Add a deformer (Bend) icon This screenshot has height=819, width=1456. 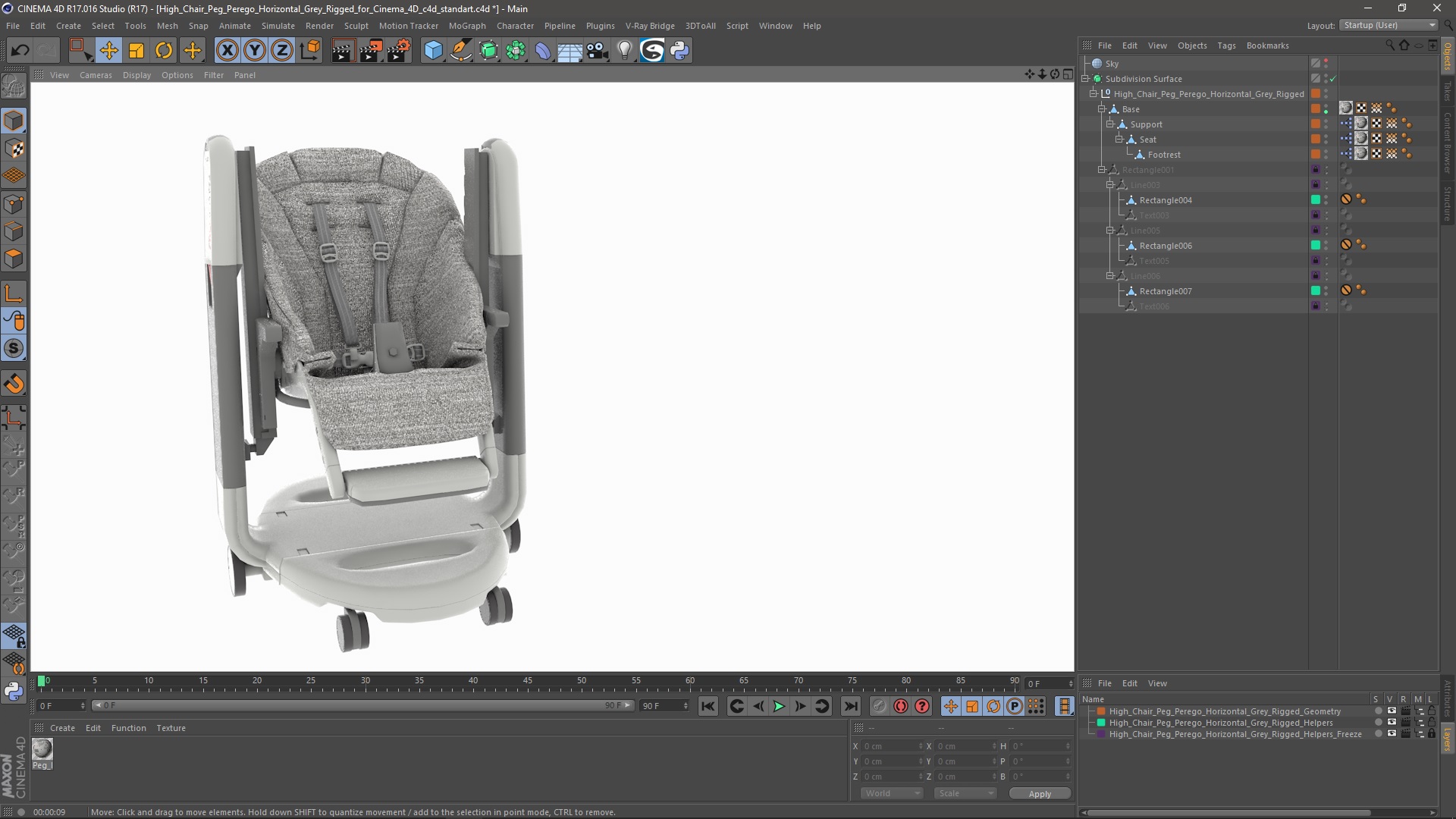pos(544,51)
